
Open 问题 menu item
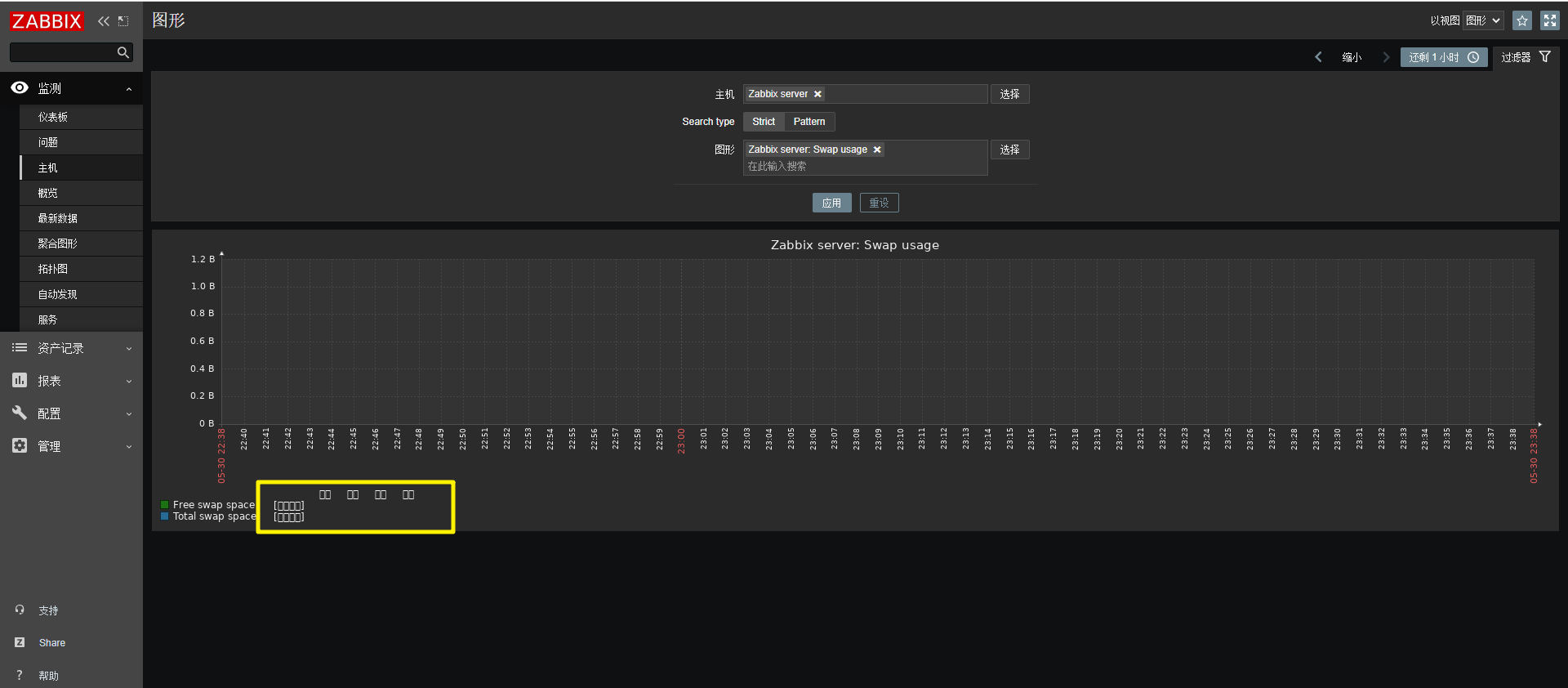click(81, 142)
